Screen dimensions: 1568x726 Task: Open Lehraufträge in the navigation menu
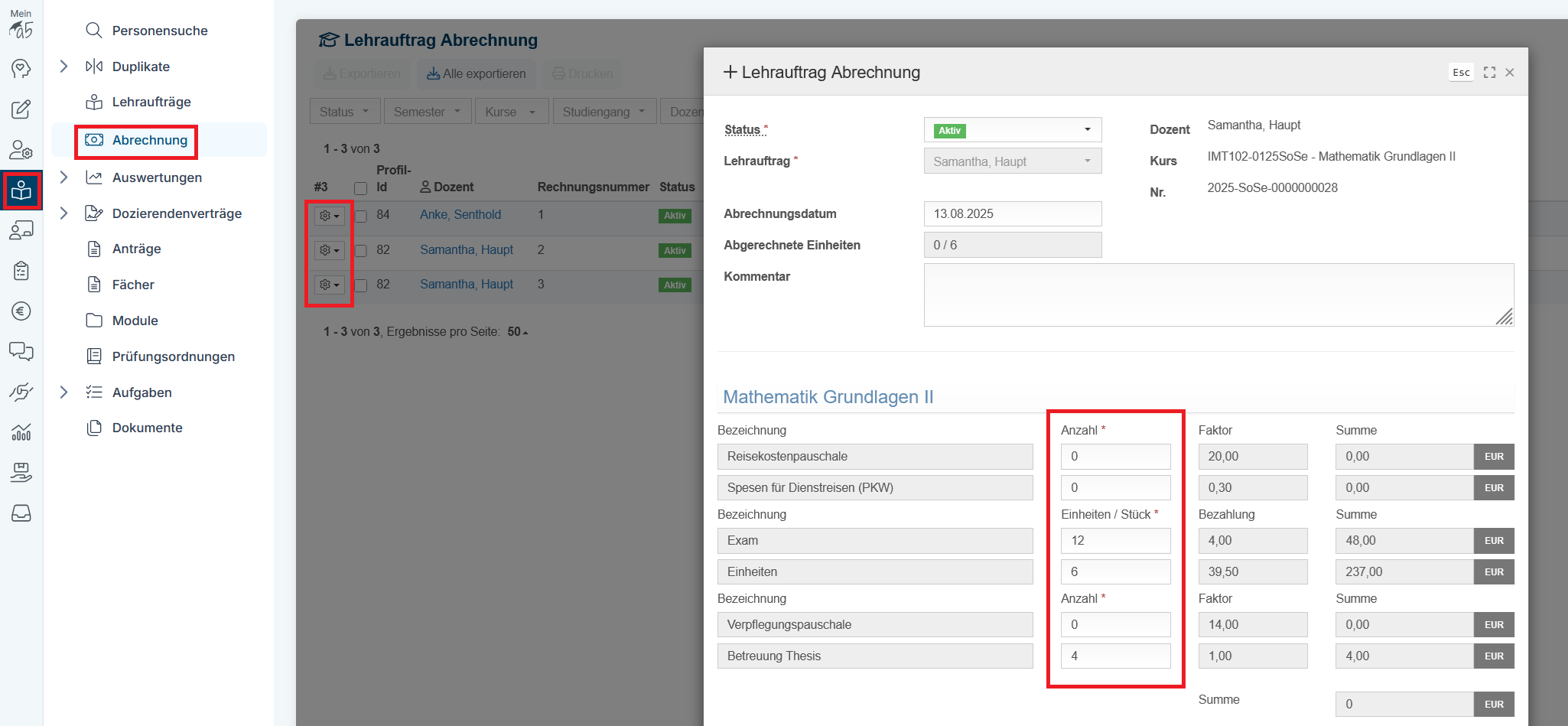151,102
